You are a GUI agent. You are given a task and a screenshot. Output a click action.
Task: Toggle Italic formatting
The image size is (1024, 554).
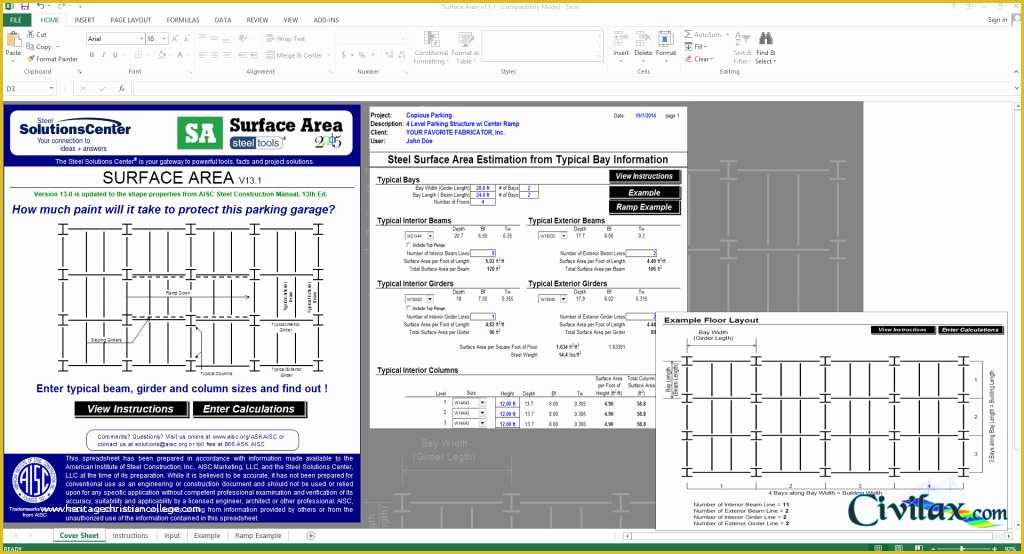coord(103,55)
